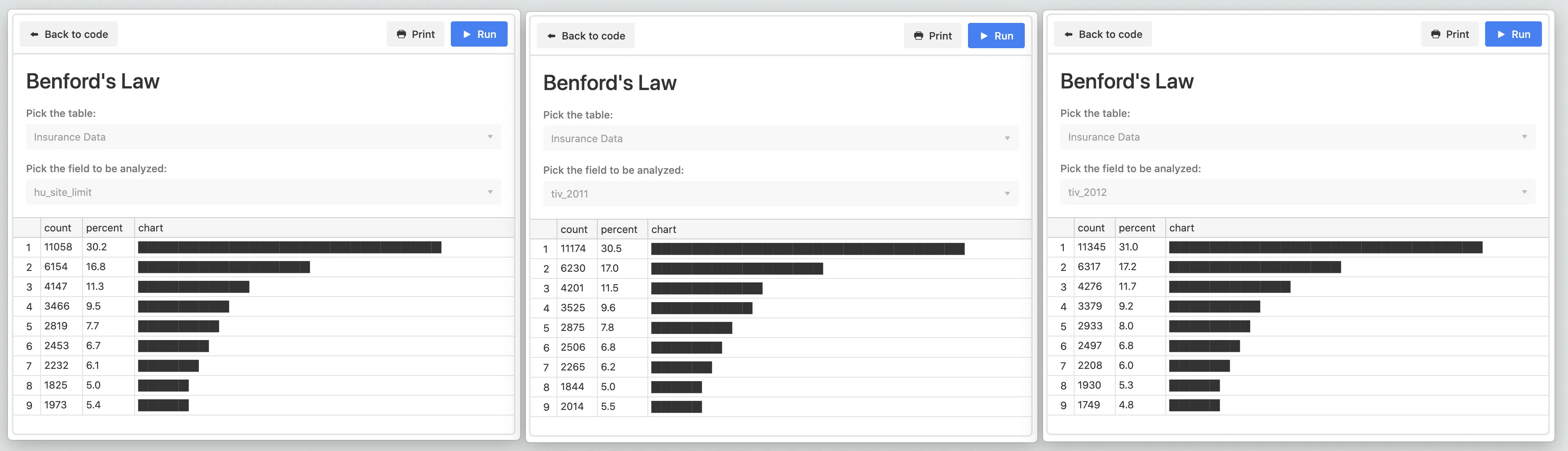Select count value 3379
The image size is (1568, 451).
[1090, 306]
